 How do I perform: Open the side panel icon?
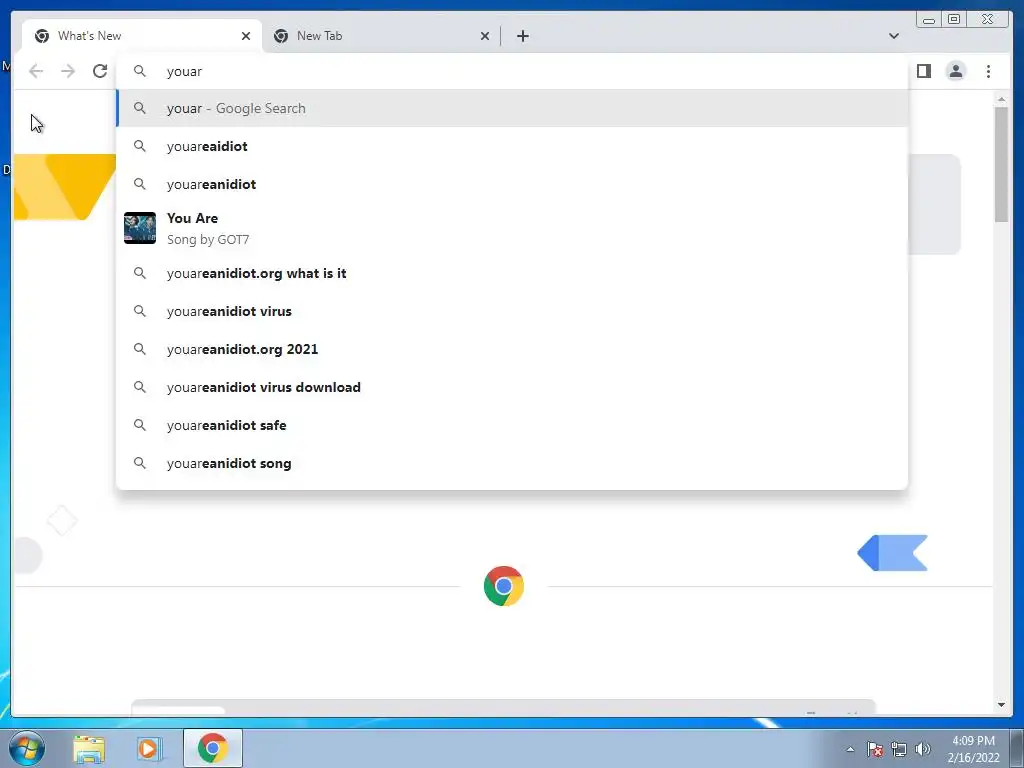tap(923, 71)
